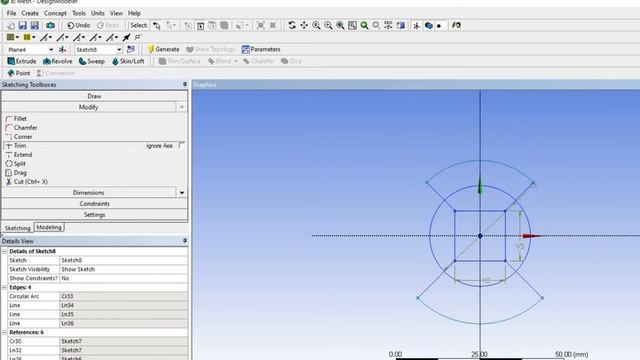
Task: Pin the Sketching Toolboxes panel
Action: 184,84
